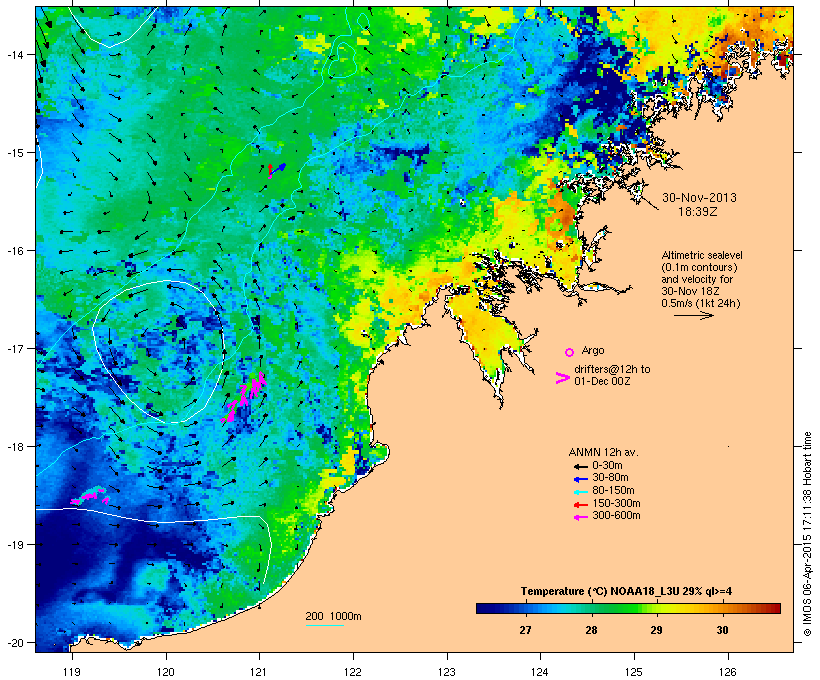This screenshot has height=680, width=820.
Task: Click the colorbar label 28
Action: (591, 630)
